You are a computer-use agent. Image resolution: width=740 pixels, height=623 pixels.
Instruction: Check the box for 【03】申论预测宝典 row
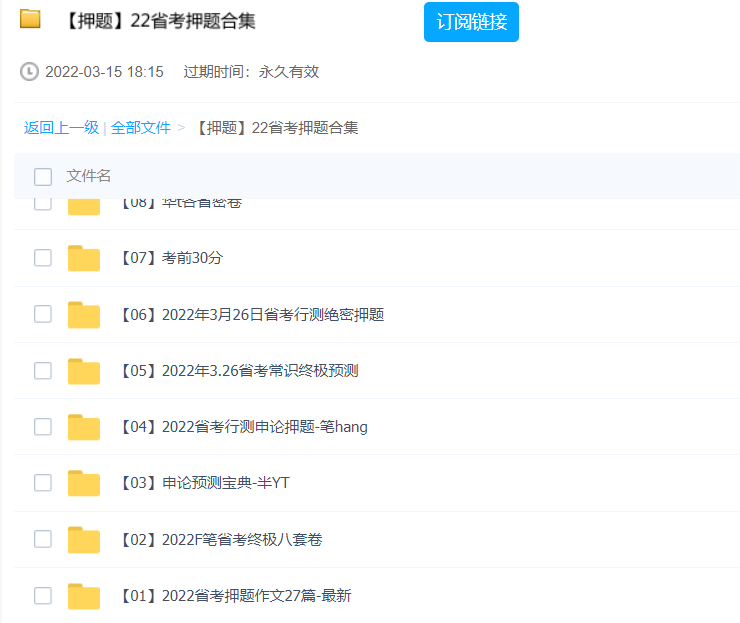(43, 483)
